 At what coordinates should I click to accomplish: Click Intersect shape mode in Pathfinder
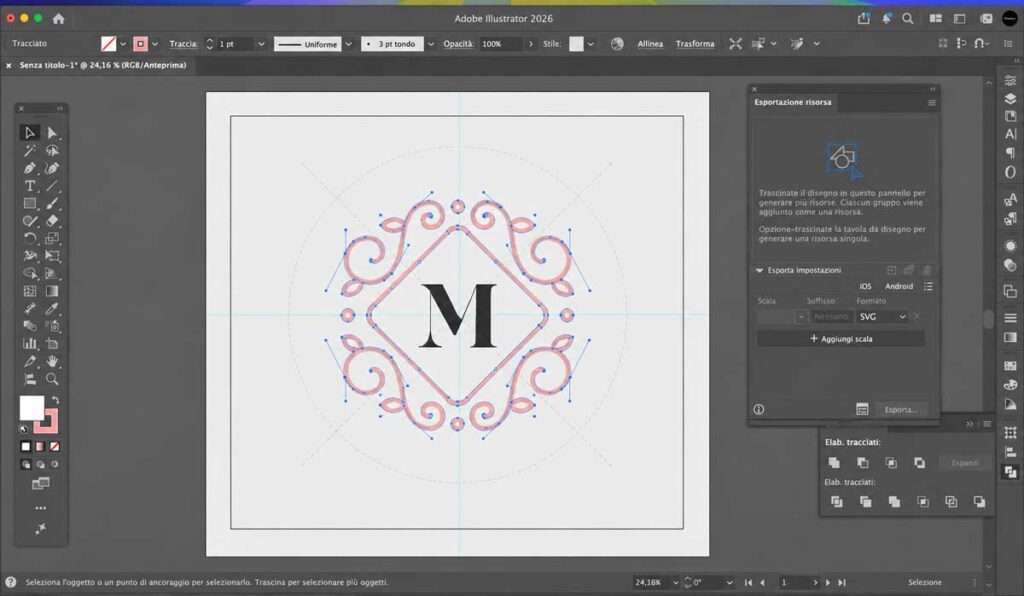pyautogui.click(x=891, y=463)
